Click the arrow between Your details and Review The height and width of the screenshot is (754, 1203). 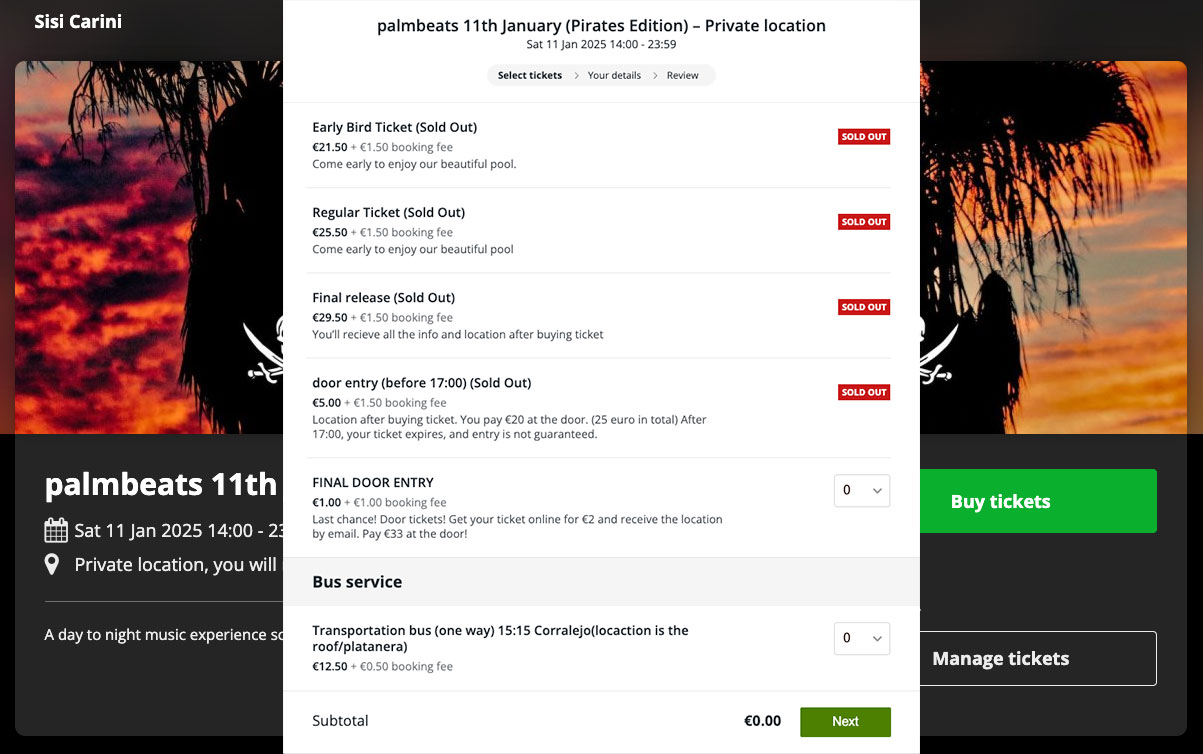pos(656,76)
